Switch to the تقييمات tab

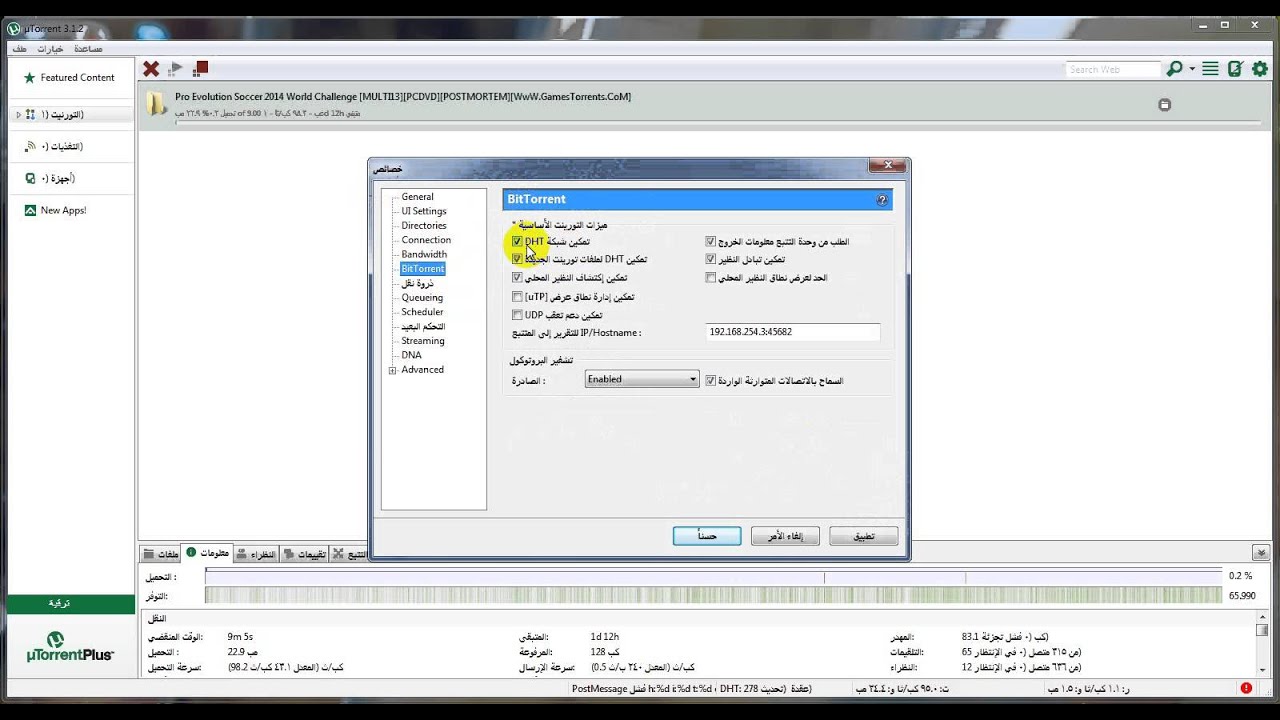pyautogui.click(x=305, y=554)
